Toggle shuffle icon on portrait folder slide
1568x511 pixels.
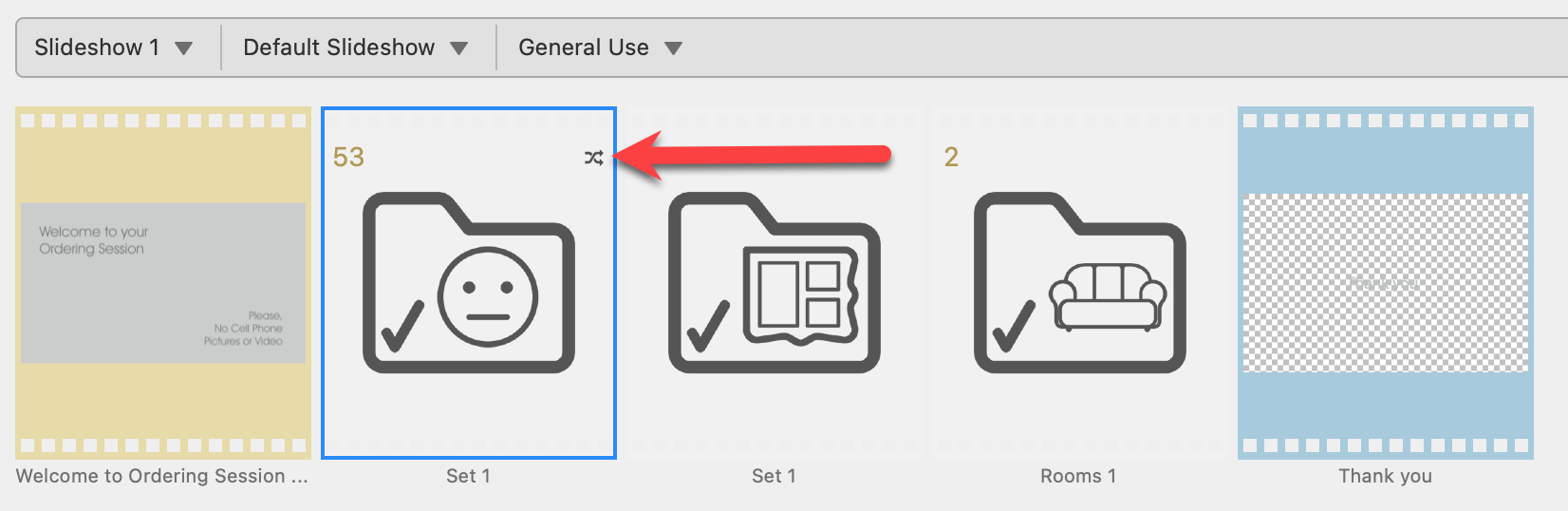[594, 158]
